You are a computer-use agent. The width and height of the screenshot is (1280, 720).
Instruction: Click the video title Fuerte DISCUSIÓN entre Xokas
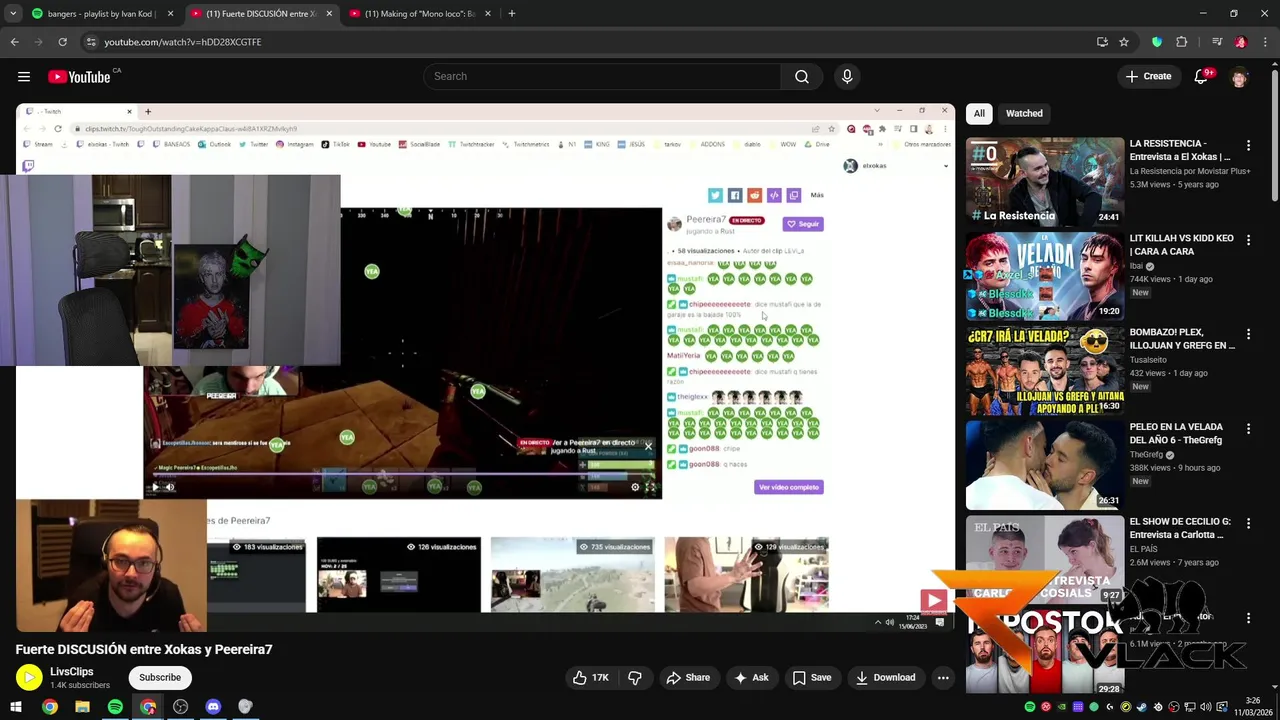pyautogui.click(x=144, y=649)
